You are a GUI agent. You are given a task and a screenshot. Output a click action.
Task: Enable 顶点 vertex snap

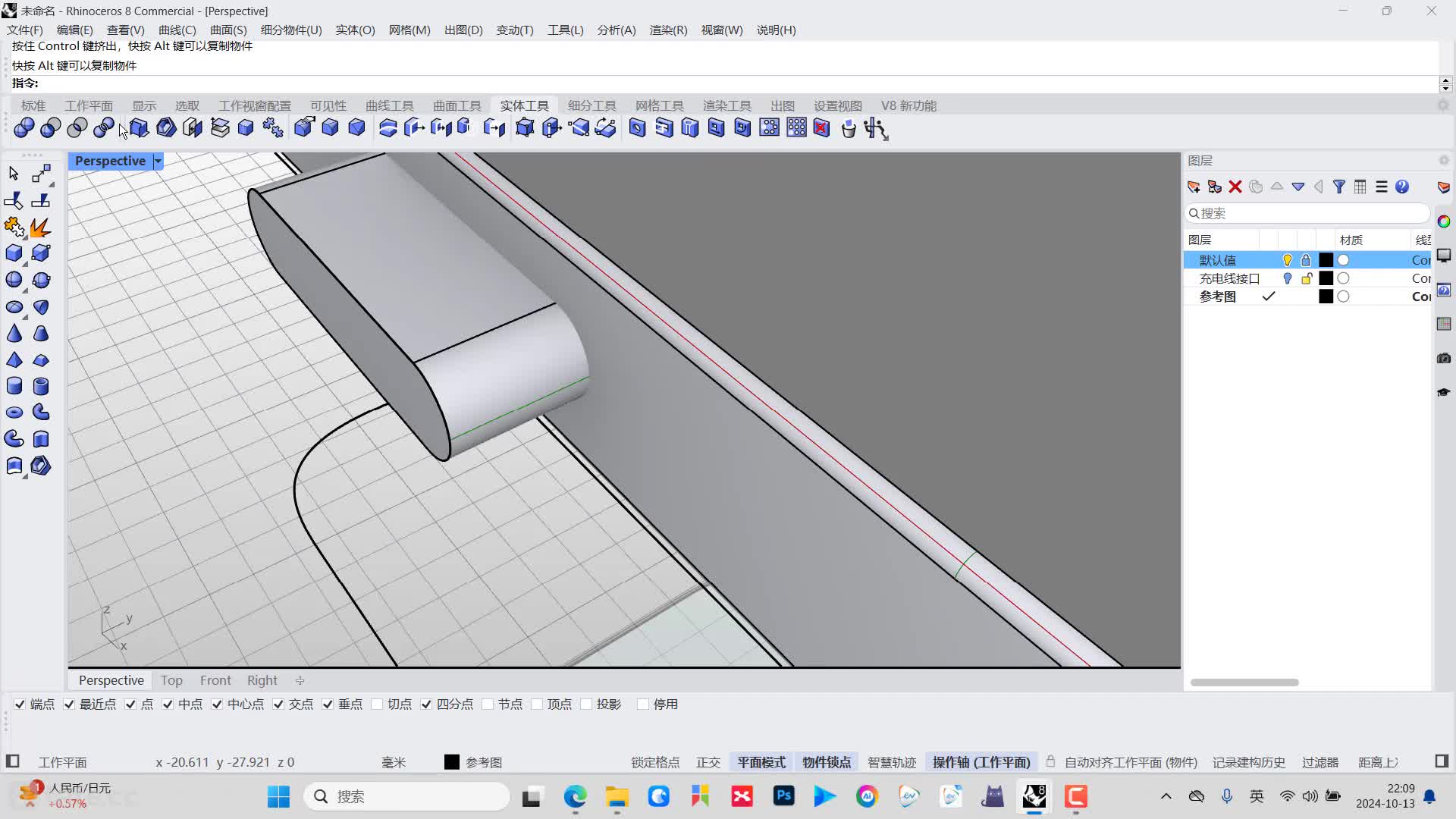(x=537, y=704)
